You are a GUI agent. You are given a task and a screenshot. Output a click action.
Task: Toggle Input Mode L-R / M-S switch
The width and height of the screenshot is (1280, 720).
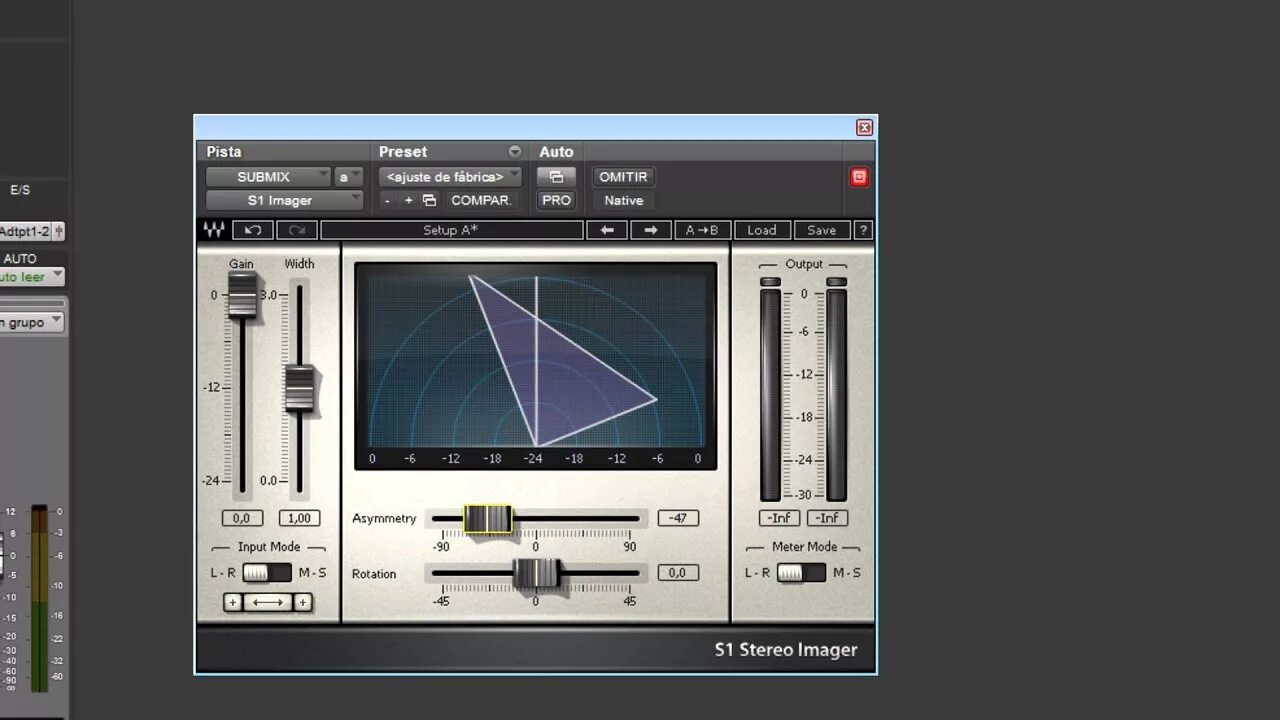267,572
